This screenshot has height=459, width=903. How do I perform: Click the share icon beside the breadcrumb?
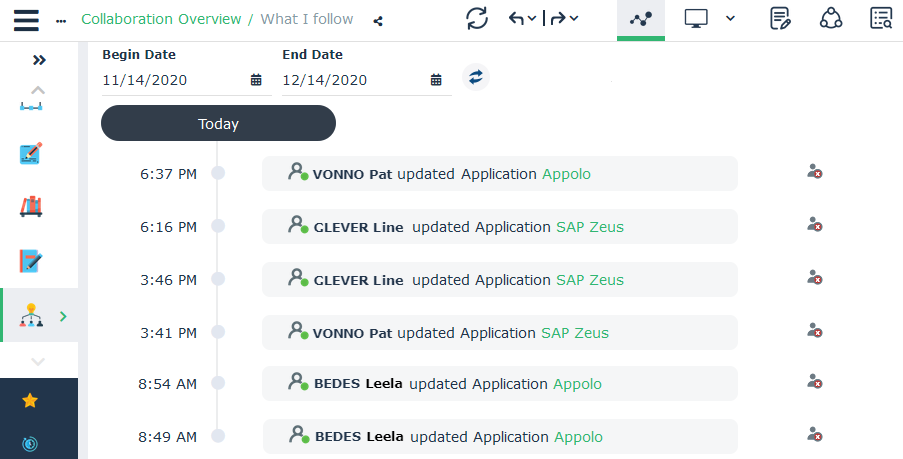377,20
